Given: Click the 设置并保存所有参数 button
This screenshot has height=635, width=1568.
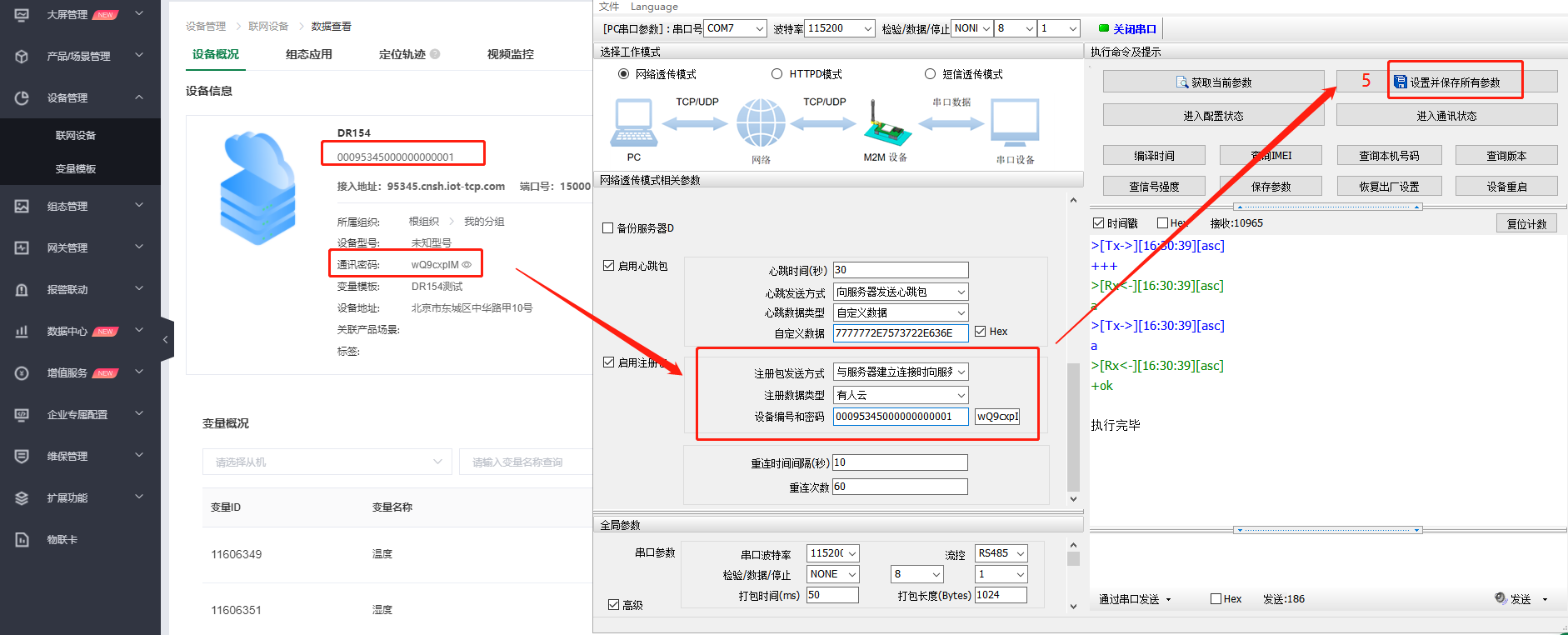Looking at the screenshot, I should tap(1454, 82).
